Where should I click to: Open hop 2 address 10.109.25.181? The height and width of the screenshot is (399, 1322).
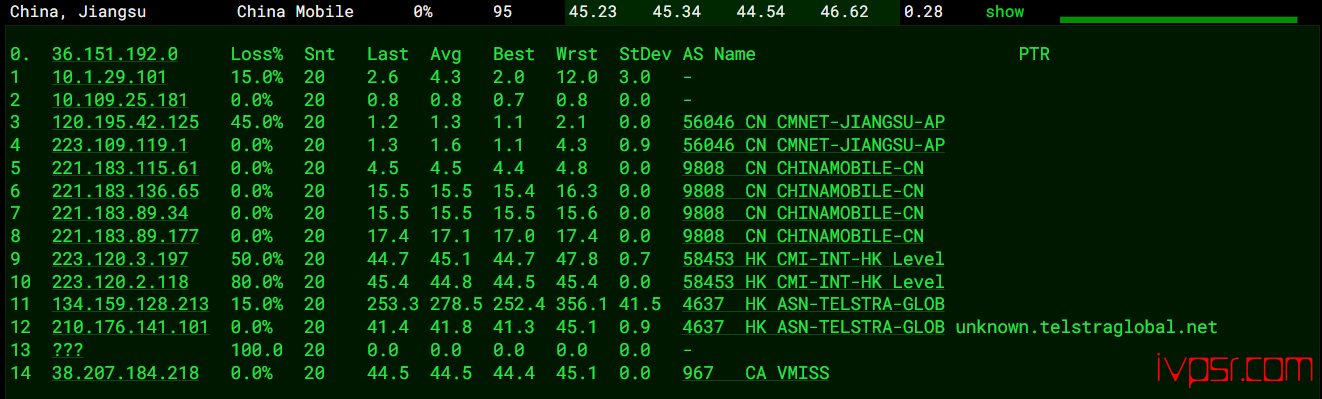[x=120, y=100]
